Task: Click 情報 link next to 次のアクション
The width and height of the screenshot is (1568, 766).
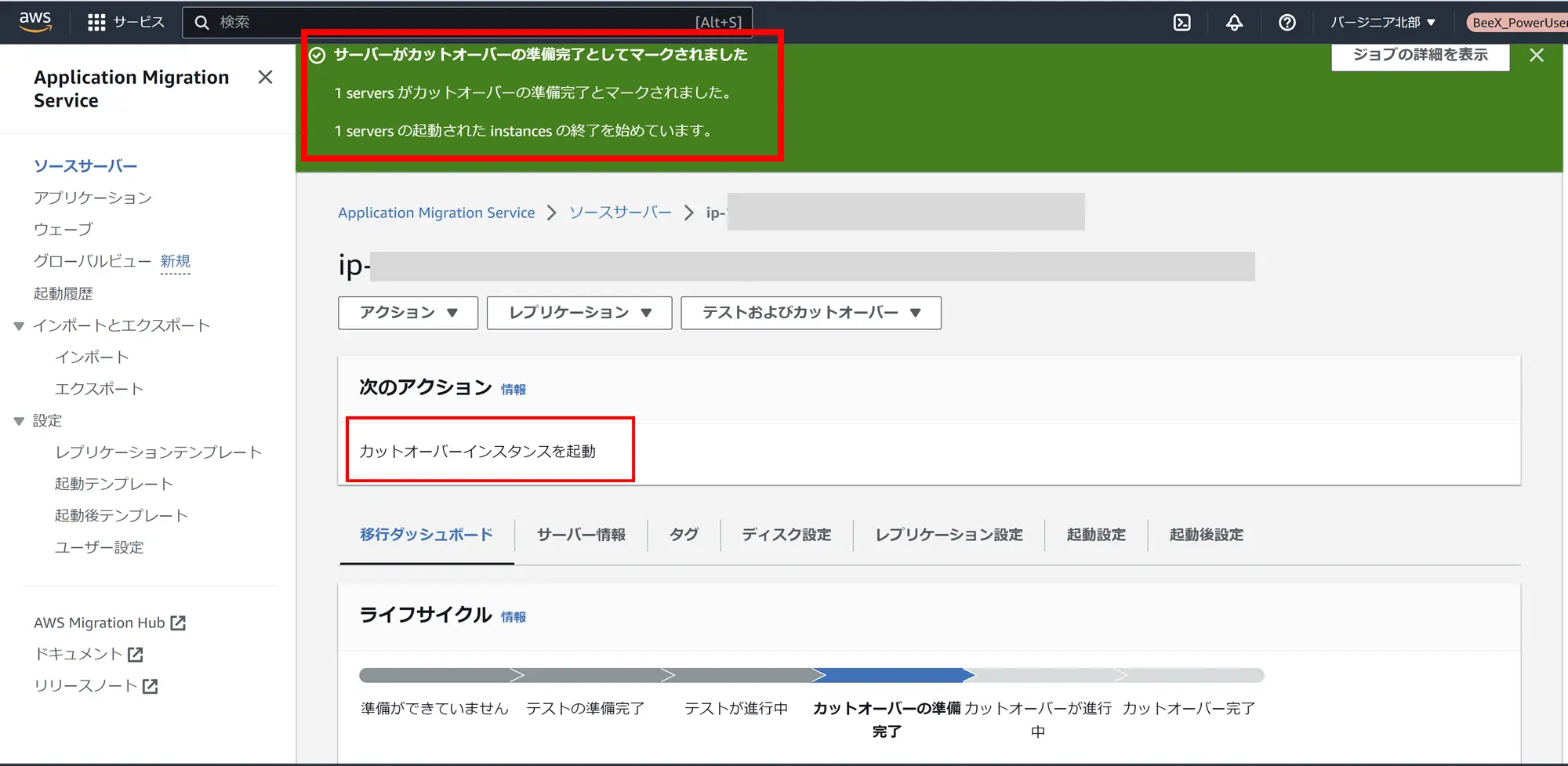Action: (514, 390)
